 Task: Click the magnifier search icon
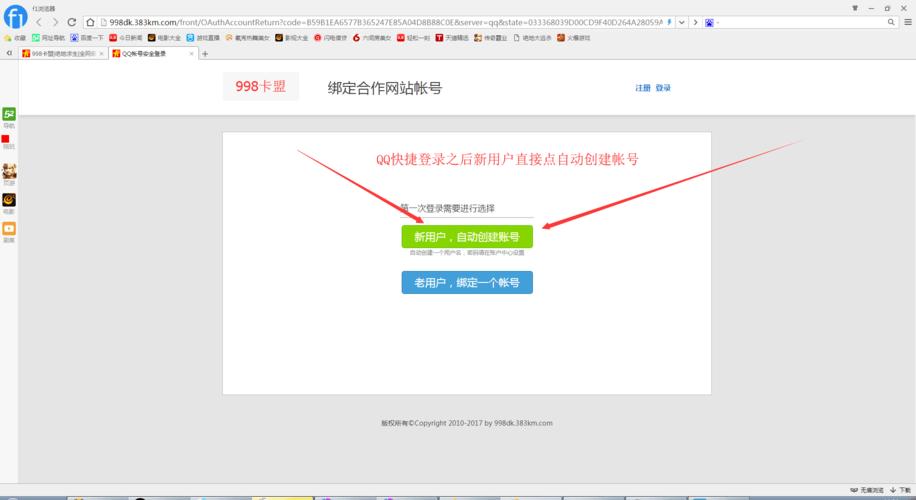(891, 22)
